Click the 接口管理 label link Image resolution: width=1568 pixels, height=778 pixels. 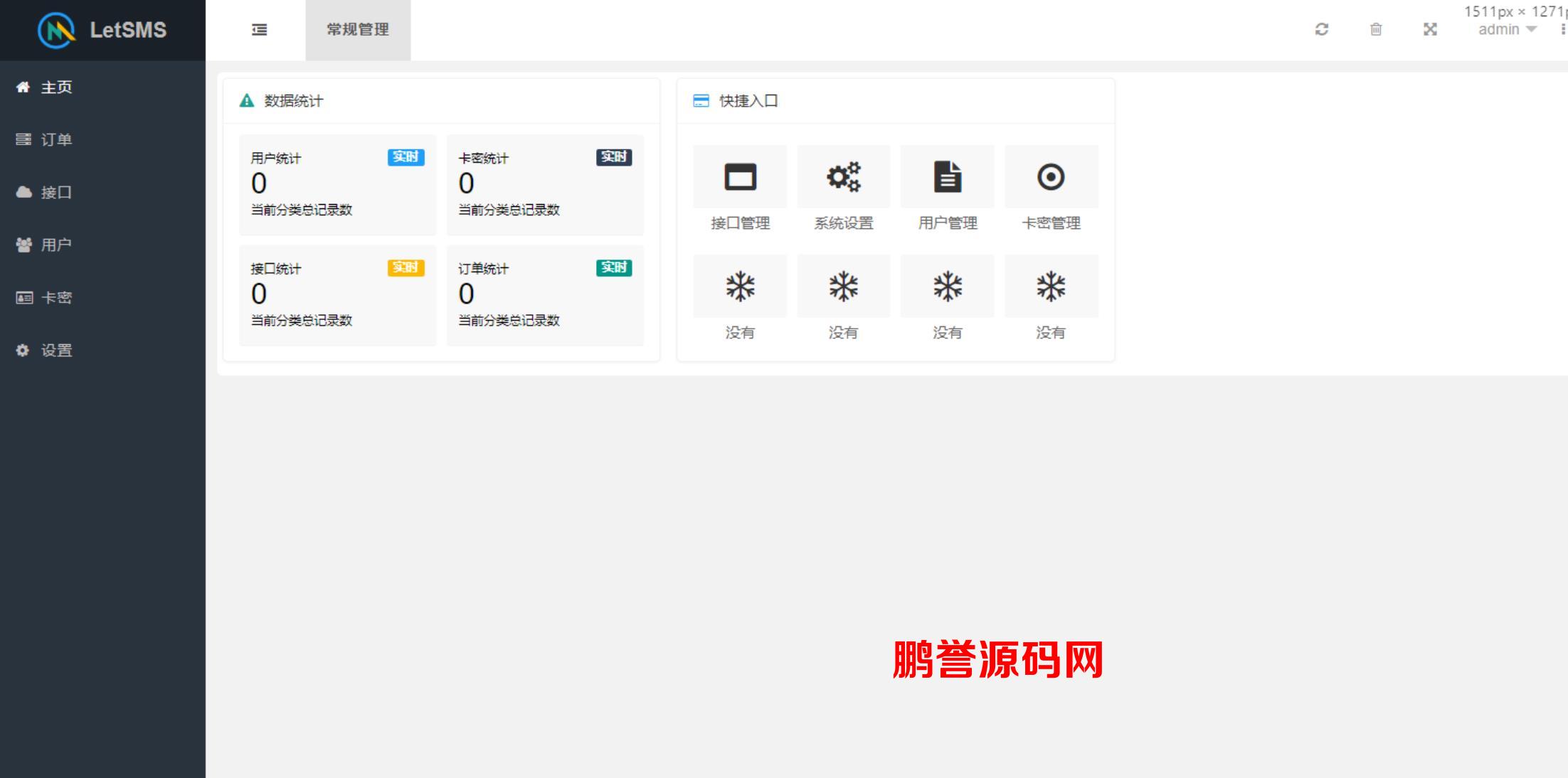(x=740, y=223)
